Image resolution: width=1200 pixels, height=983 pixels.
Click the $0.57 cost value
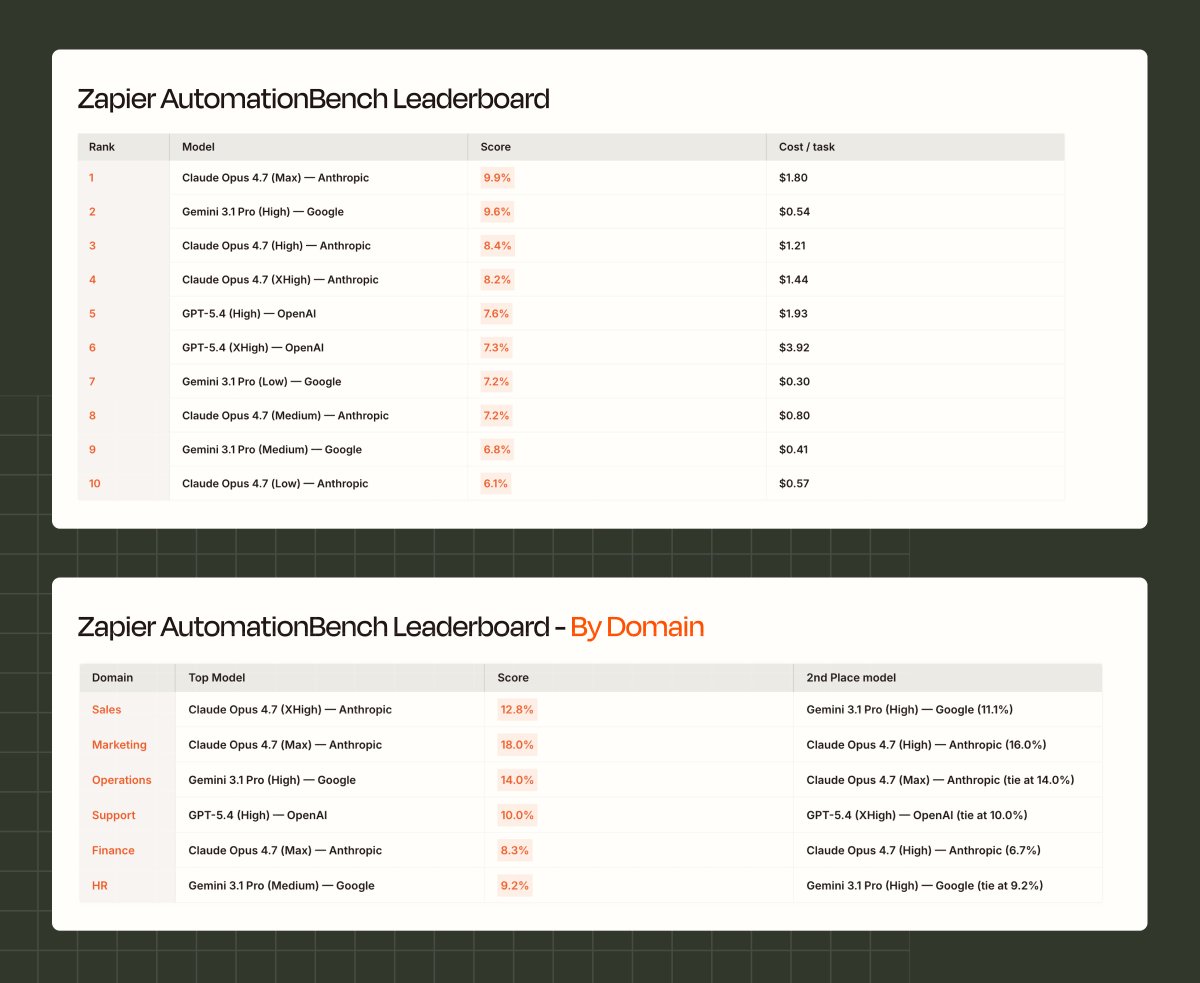point(794,484)
